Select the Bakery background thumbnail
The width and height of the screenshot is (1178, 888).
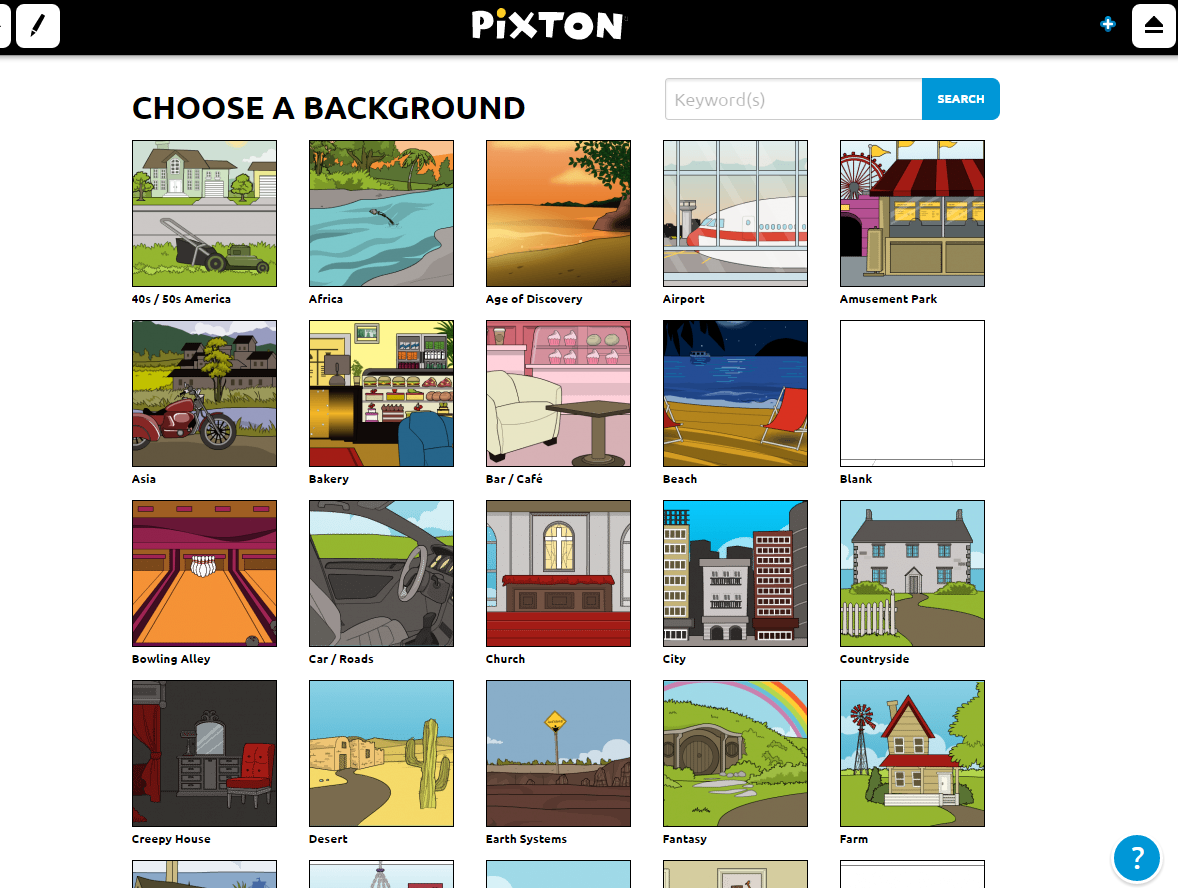click(x=381, y=393)
